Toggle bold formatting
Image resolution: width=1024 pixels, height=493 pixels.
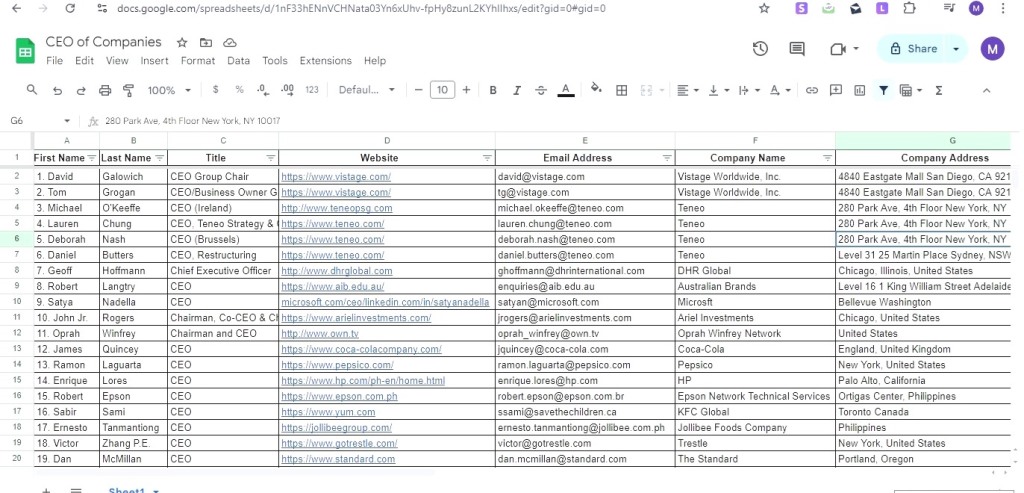(x=493, y=90)
